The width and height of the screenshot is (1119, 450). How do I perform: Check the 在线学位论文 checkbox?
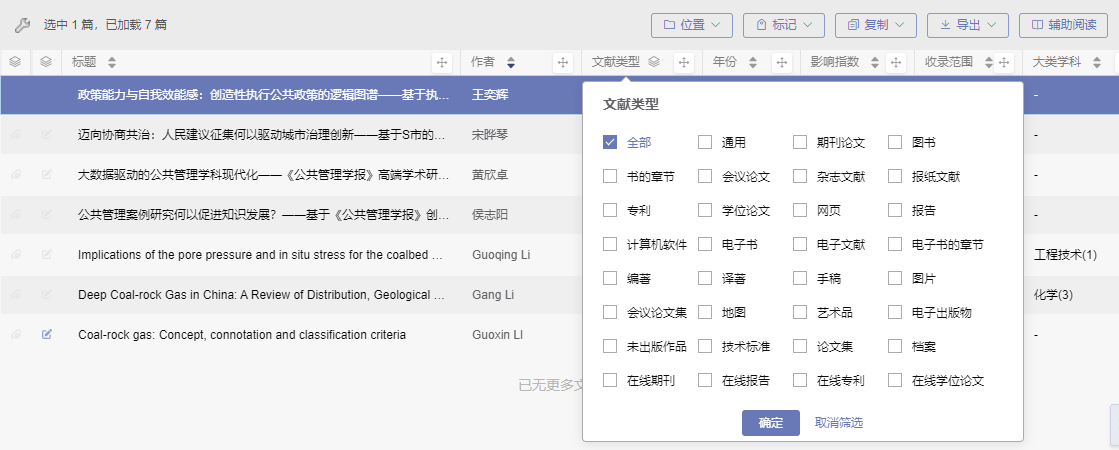895,381
